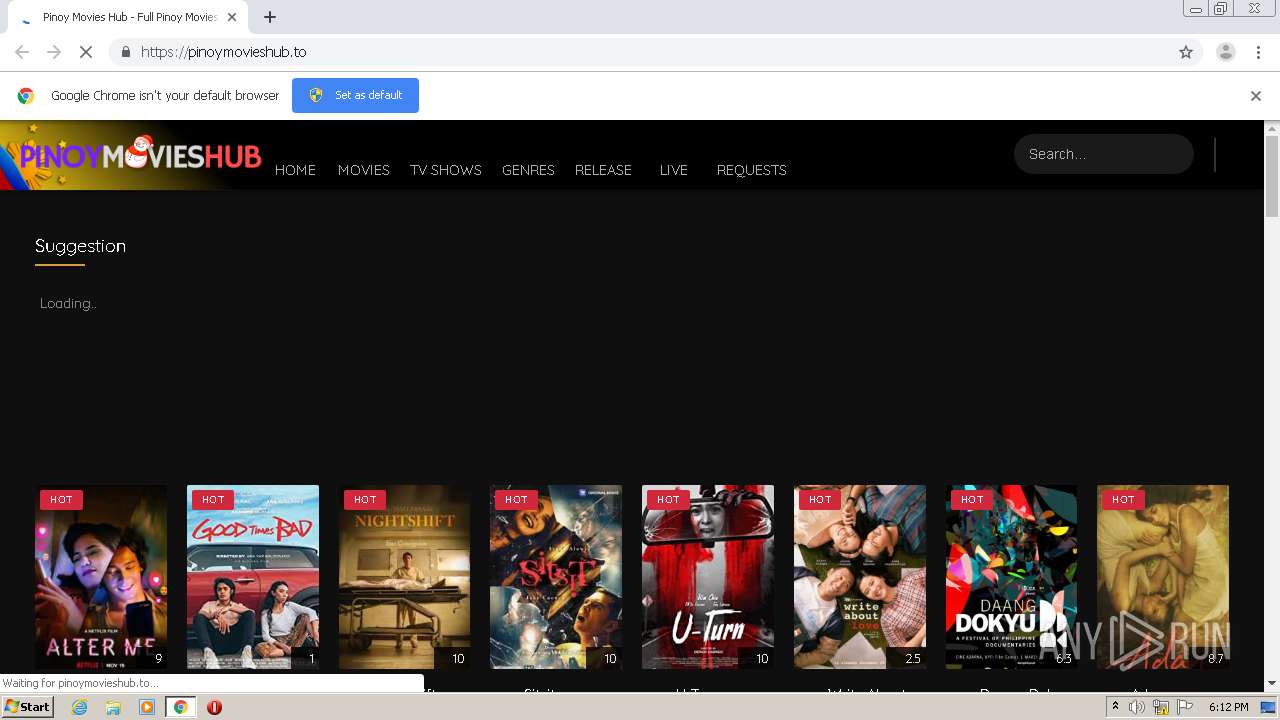Open Chrome profile avatar menu
Screen dimensions: 1280x720
pos(1225,52)
